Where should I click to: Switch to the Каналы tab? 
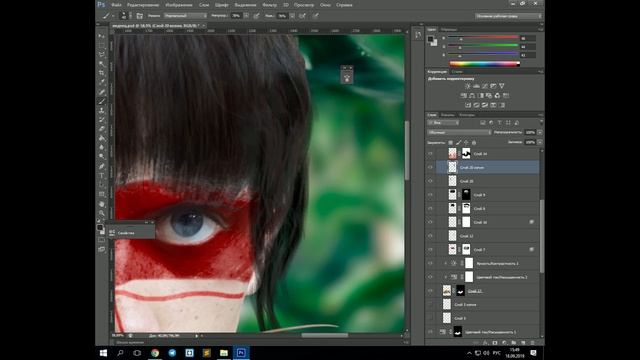pos(448,115)
